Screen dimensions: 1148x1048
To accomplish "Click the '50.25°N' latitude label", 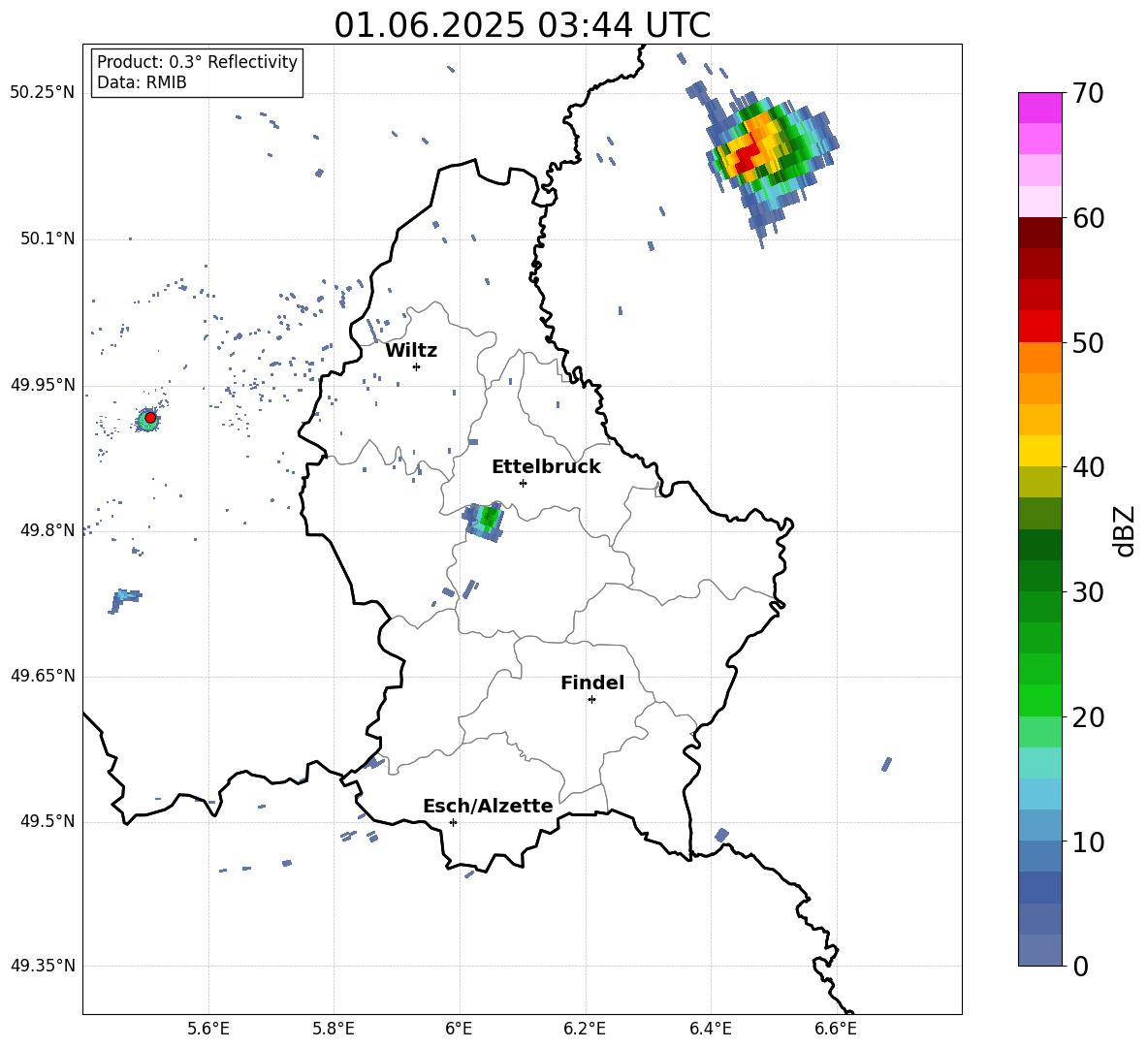I will coord(43,93).
